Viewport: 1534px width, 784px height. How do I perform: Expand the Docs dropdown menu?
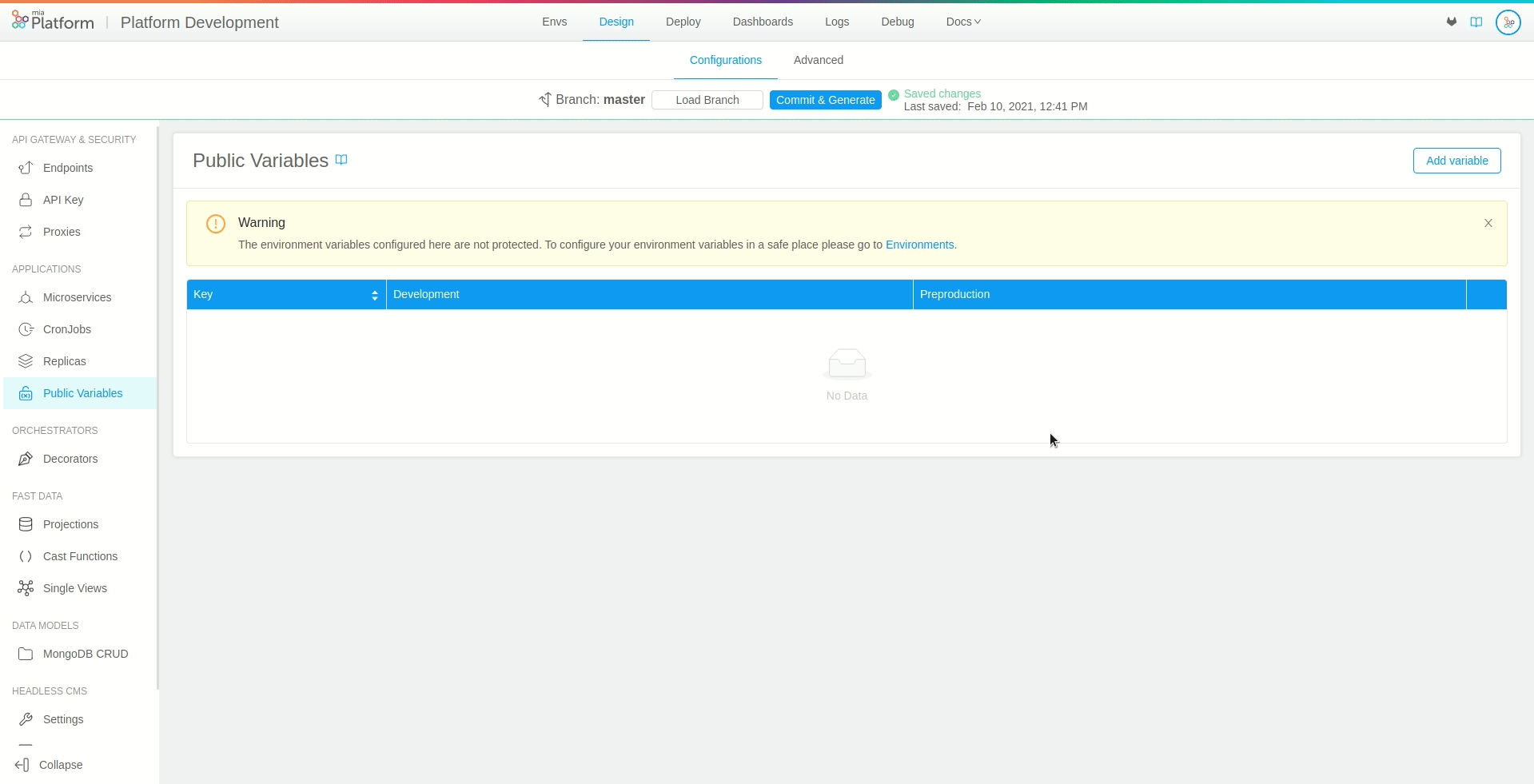point(962,22)
